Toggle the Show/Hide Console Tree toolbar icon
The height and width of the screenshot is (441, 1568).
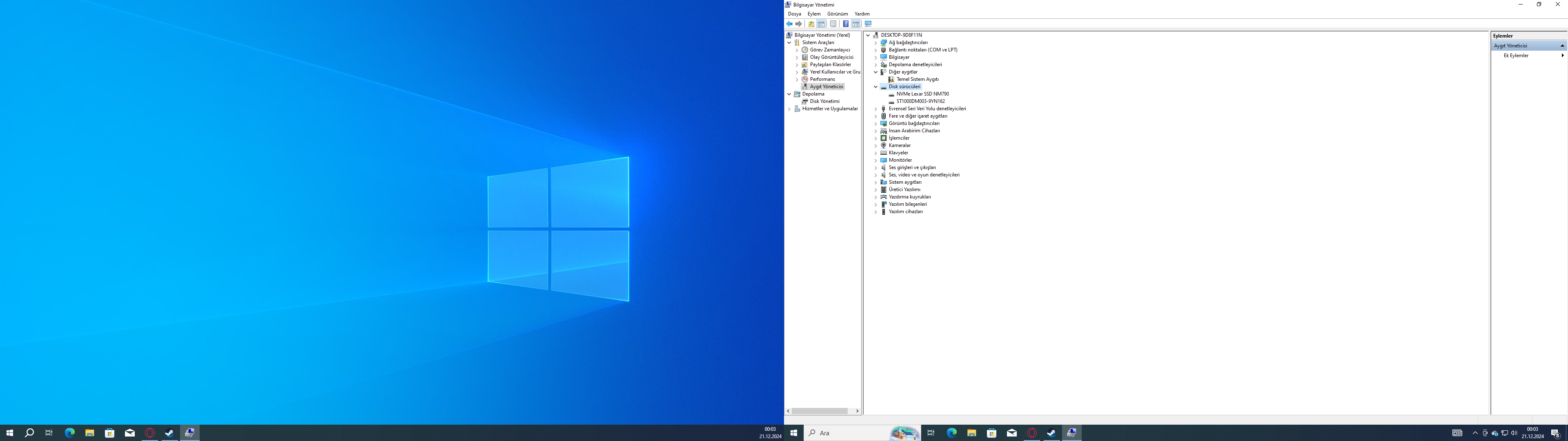821,24
